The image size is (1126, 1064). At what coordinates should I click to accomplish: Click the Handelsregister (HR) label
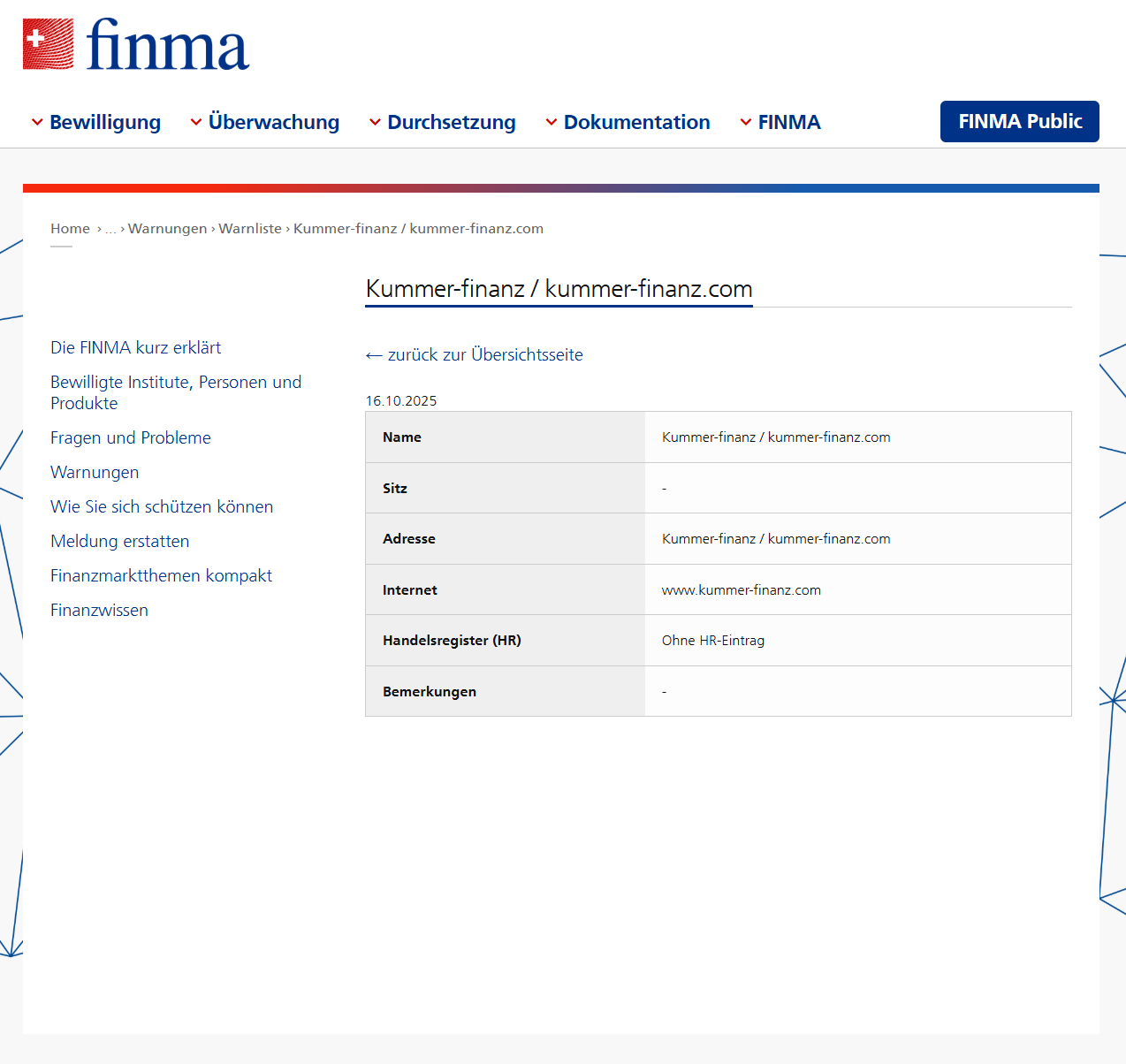452,640
